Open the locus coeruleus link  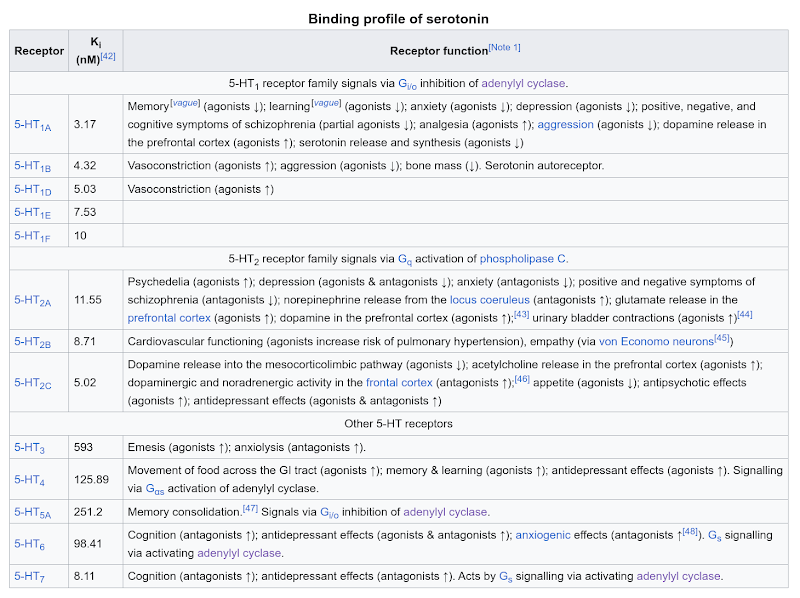click(x=489, y=299)
